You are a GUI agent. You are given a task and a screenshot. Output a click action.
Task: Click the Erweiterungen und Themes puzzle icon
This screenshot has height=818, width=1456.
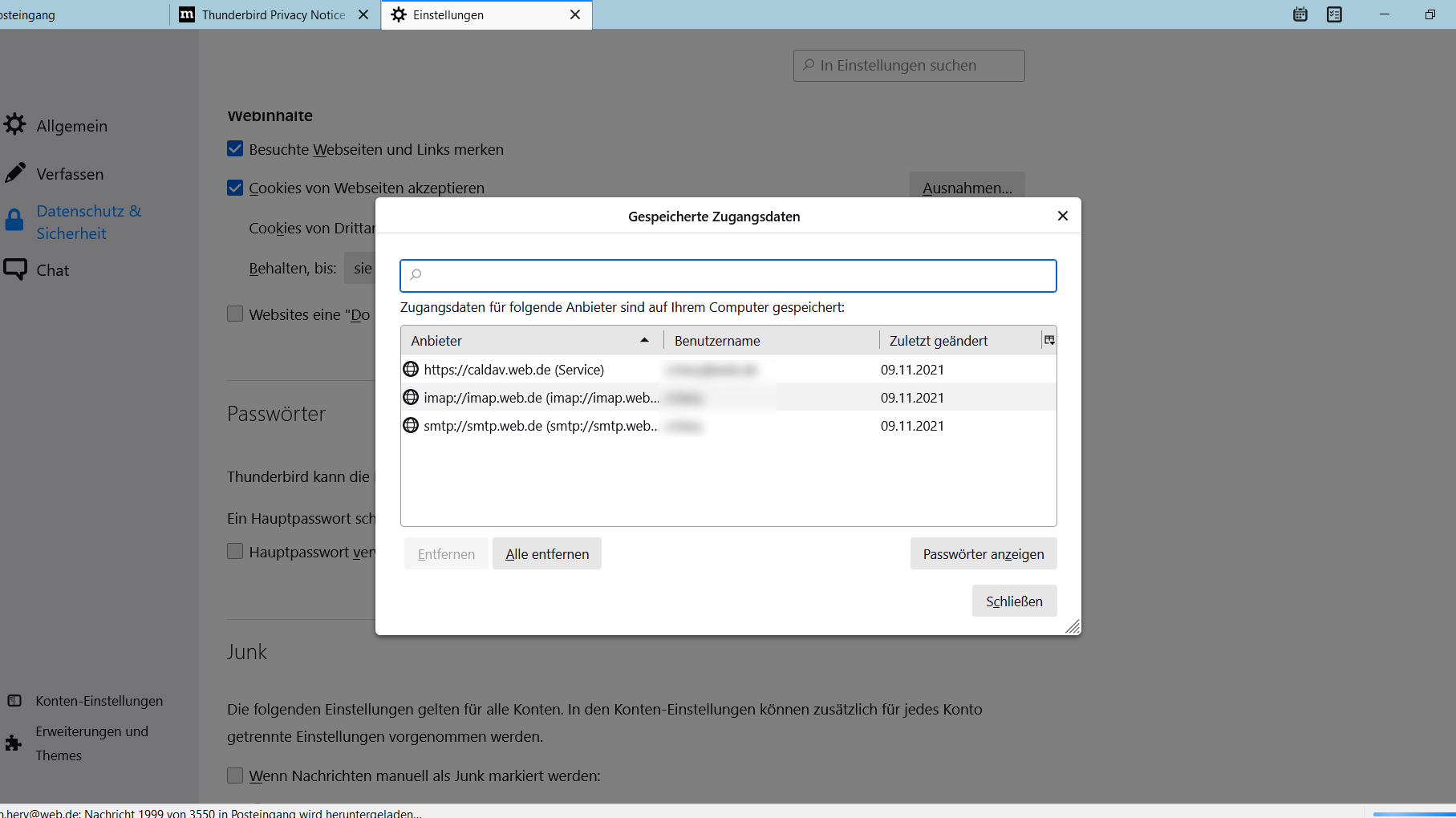point(14,743)
